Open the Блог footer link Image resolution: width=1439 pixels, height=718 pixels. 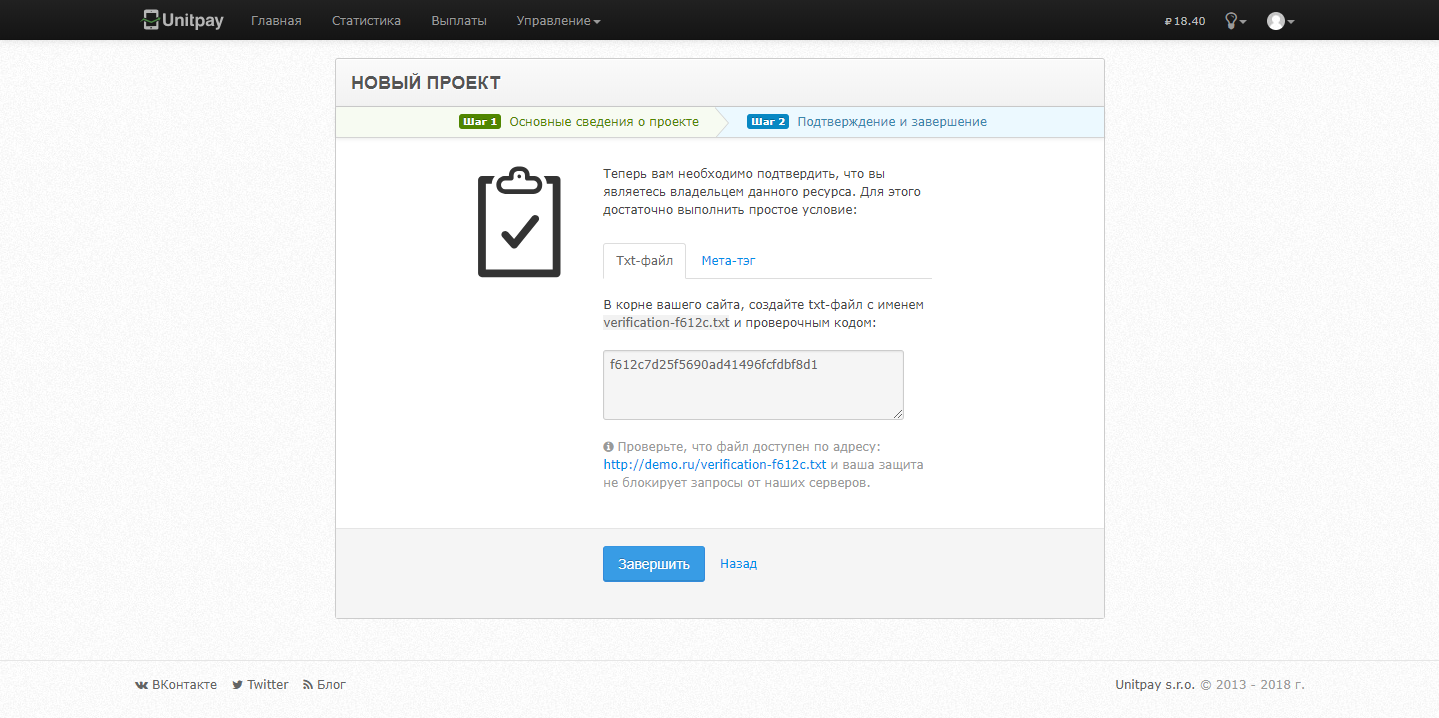[x=324, y=685]
